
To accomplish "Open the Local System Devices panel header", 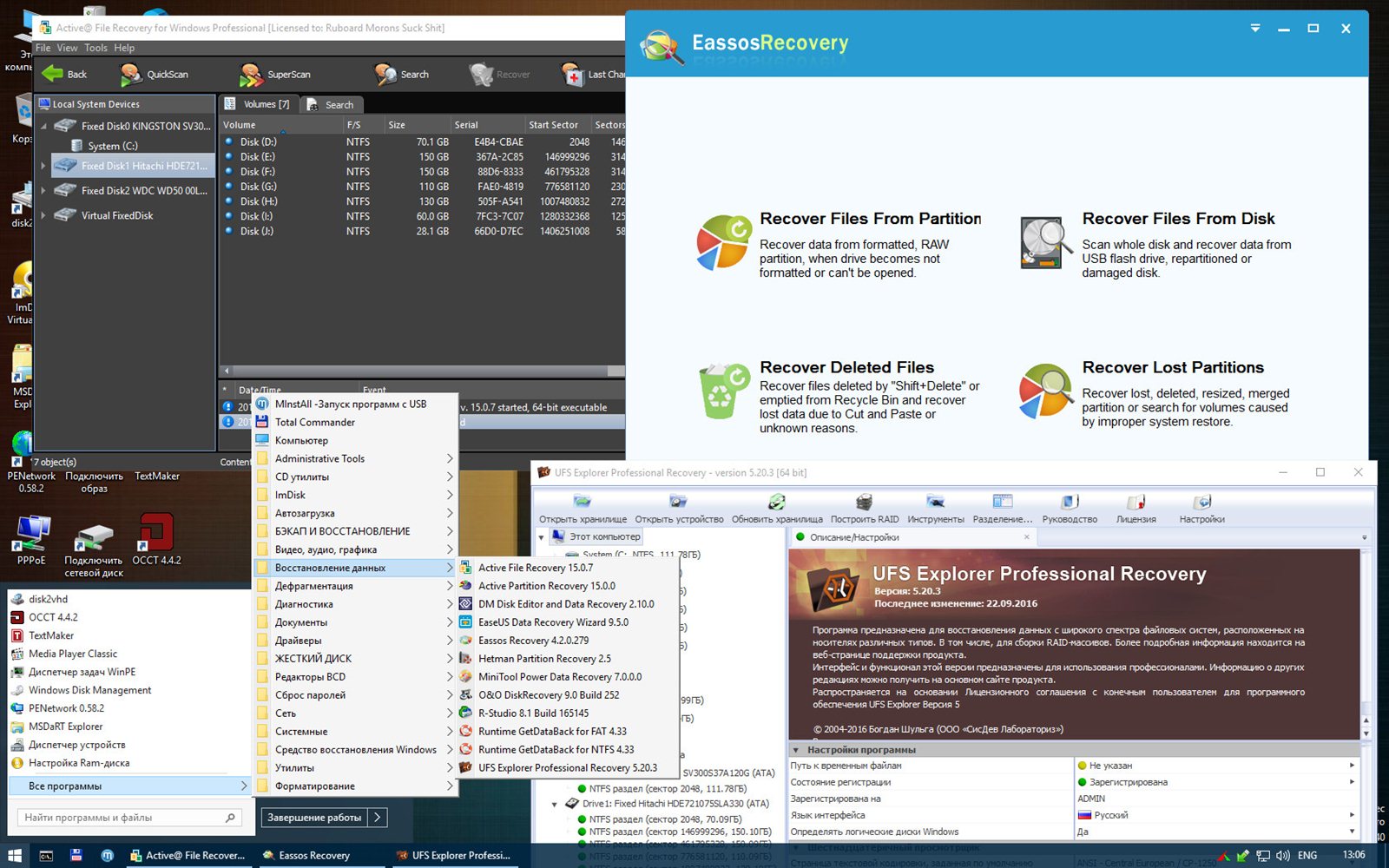I will pos(124,104).
